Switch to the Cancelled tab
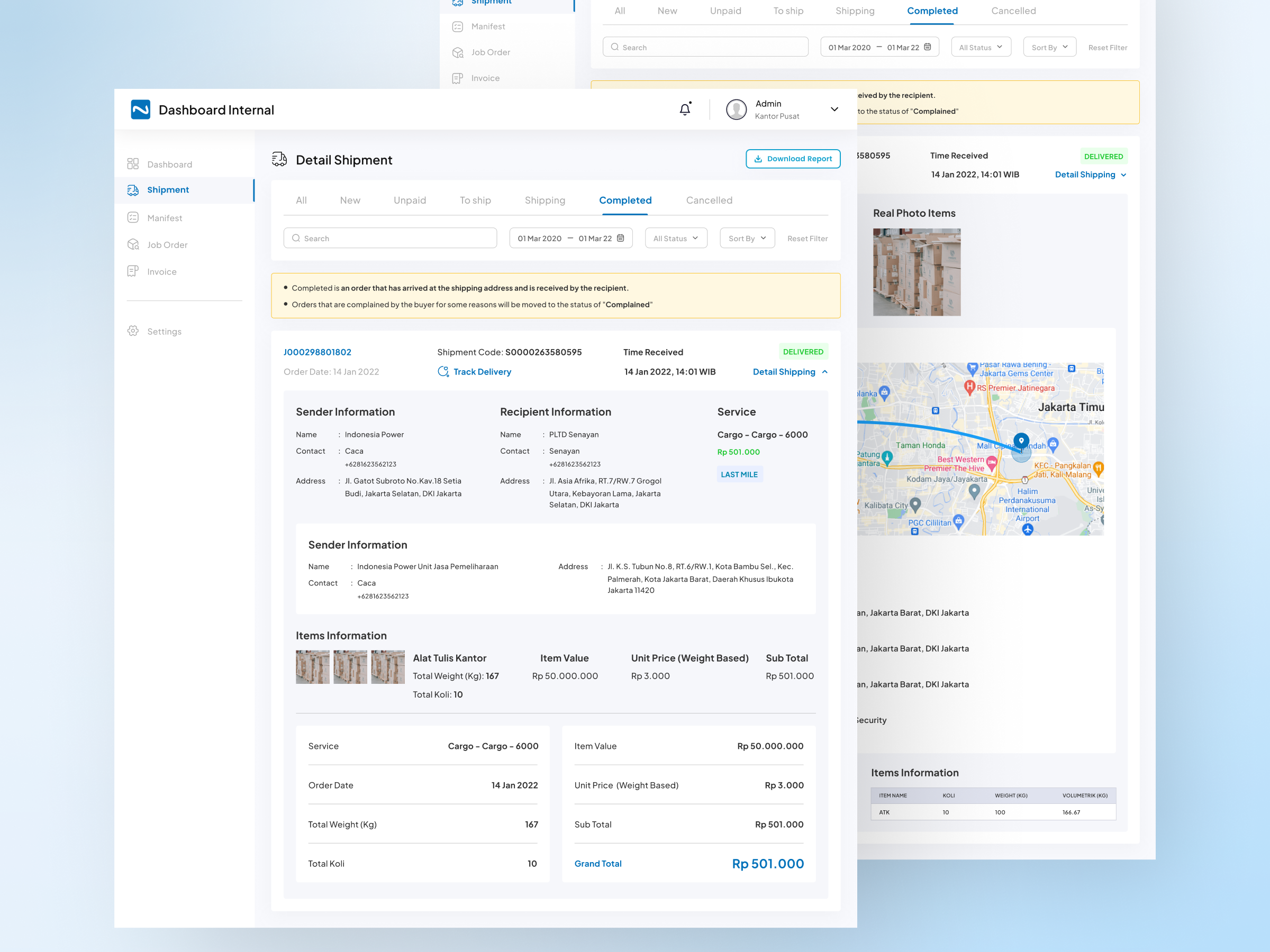Viewport: 1270px width, 952px height. (x=709, y=200)
